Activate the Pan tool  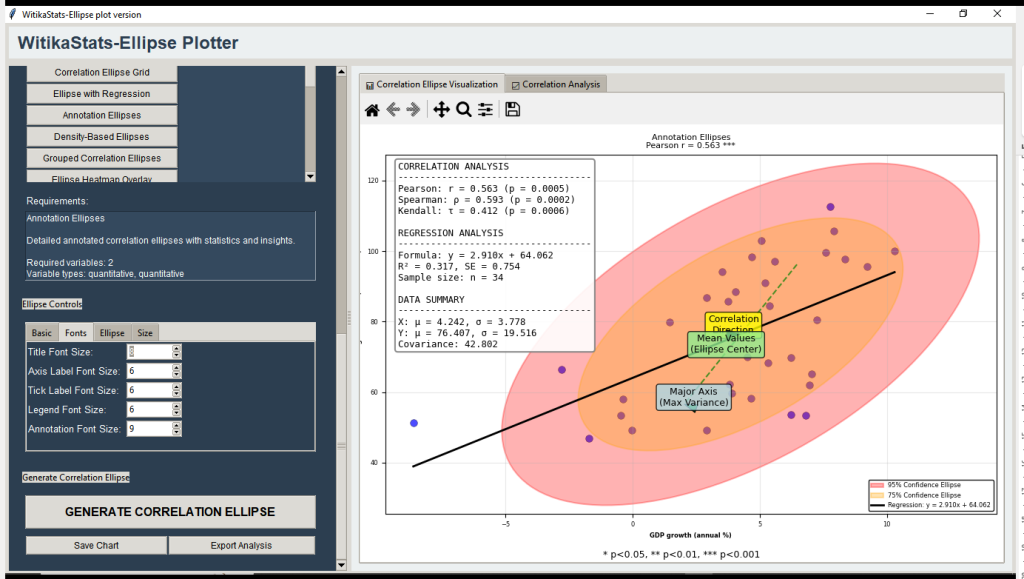441,110
